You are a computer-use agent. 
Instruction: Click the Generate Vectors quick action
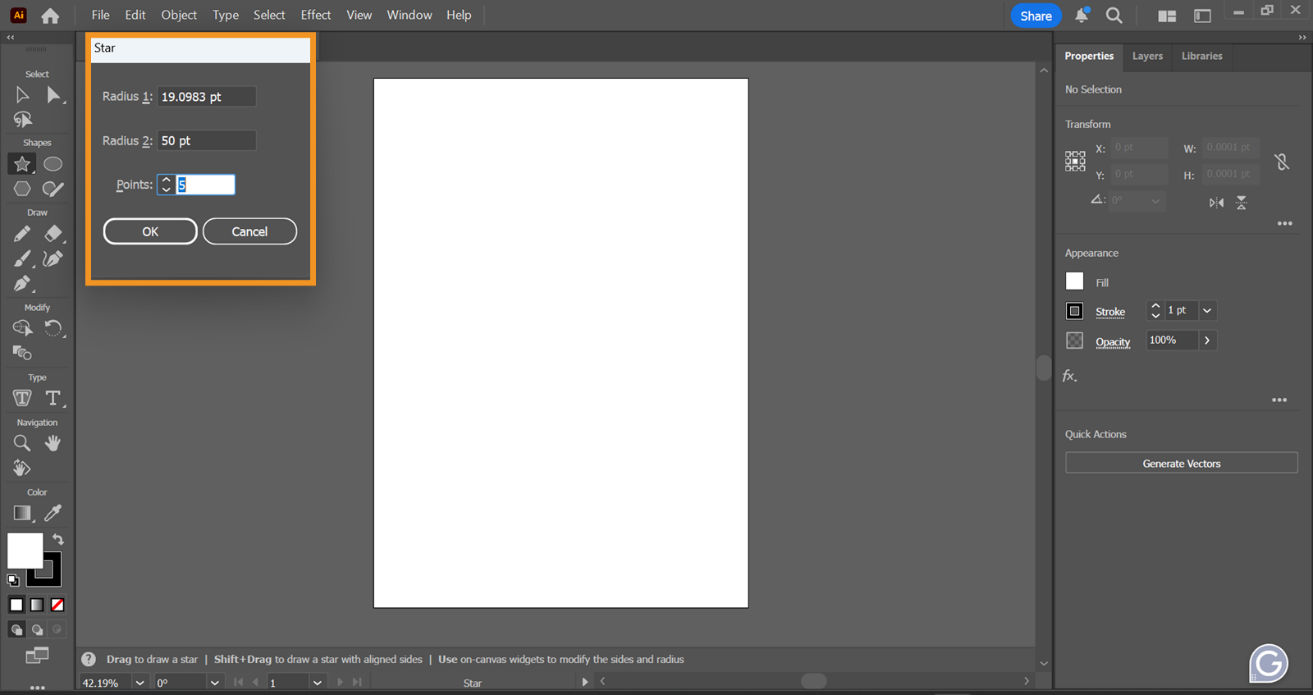[x=1180, y=462]
